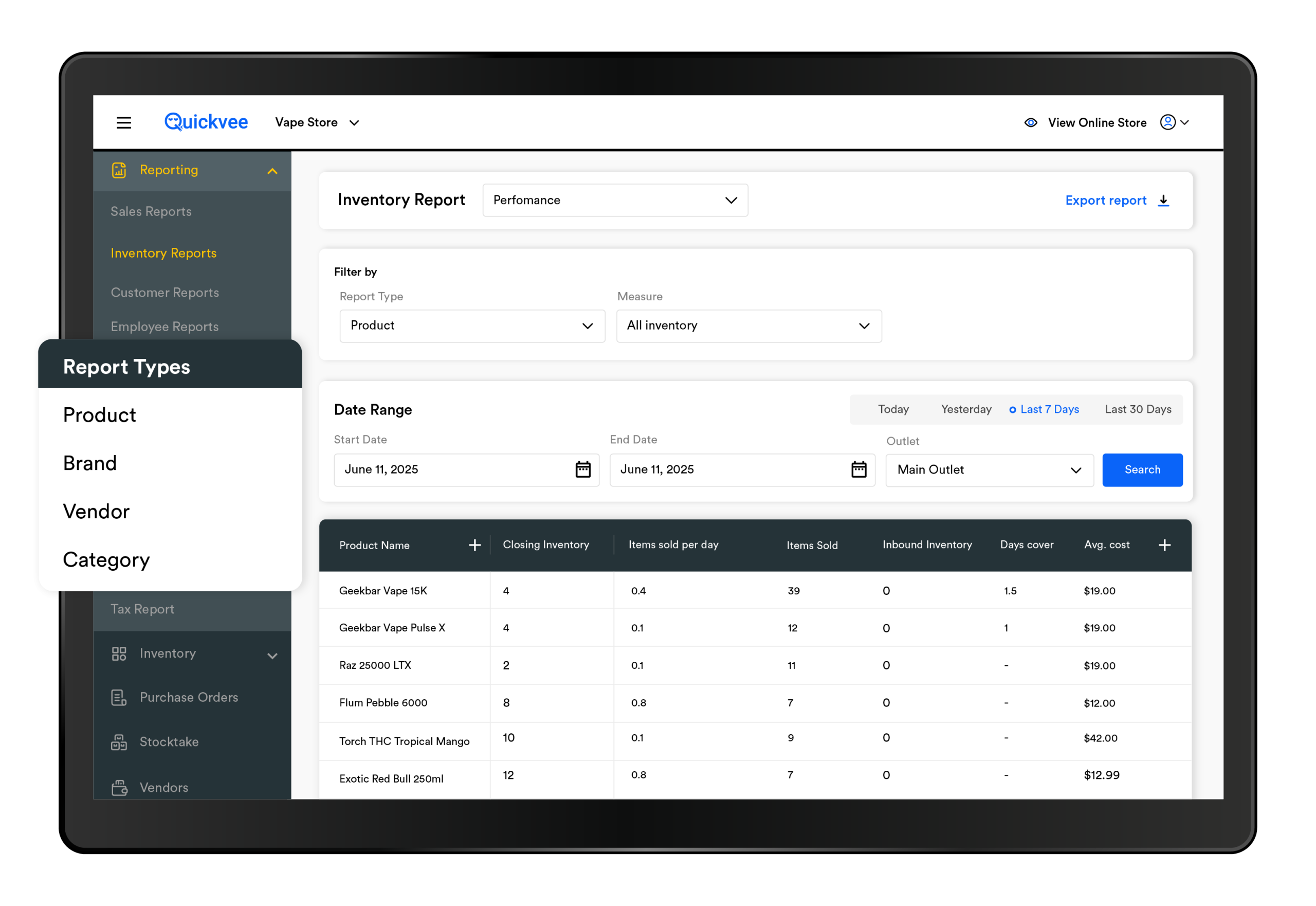The height and width of the screenshot is (906, 1316).
Task: Click plus icon next to Product Name
Action: [474, 545]
